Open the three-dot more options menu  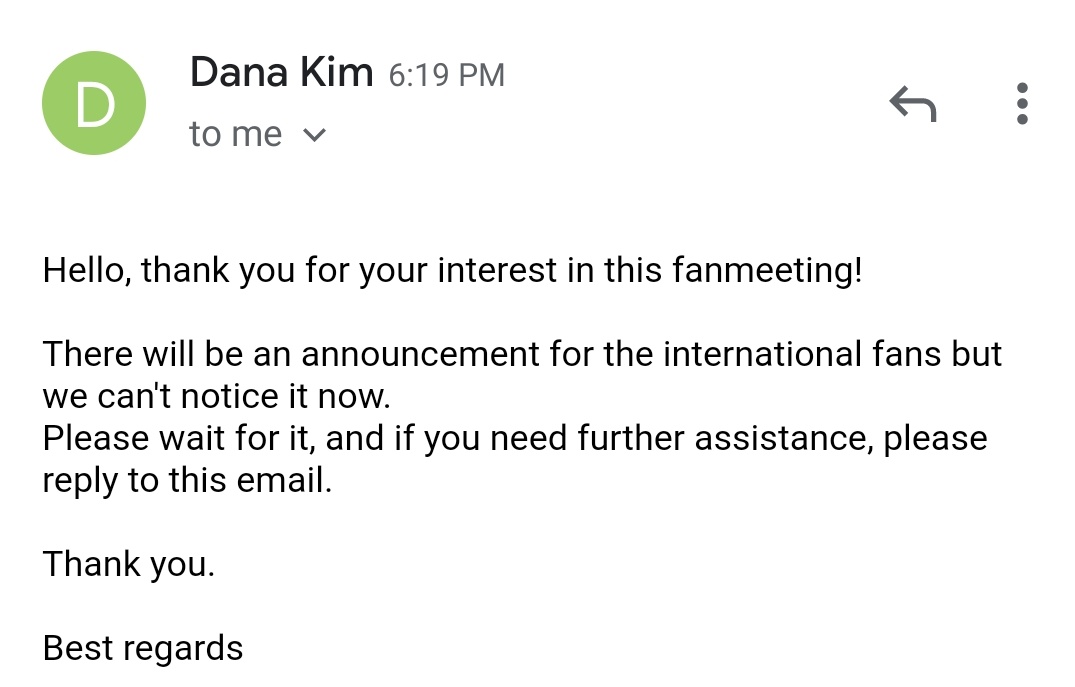[1022, 104]
